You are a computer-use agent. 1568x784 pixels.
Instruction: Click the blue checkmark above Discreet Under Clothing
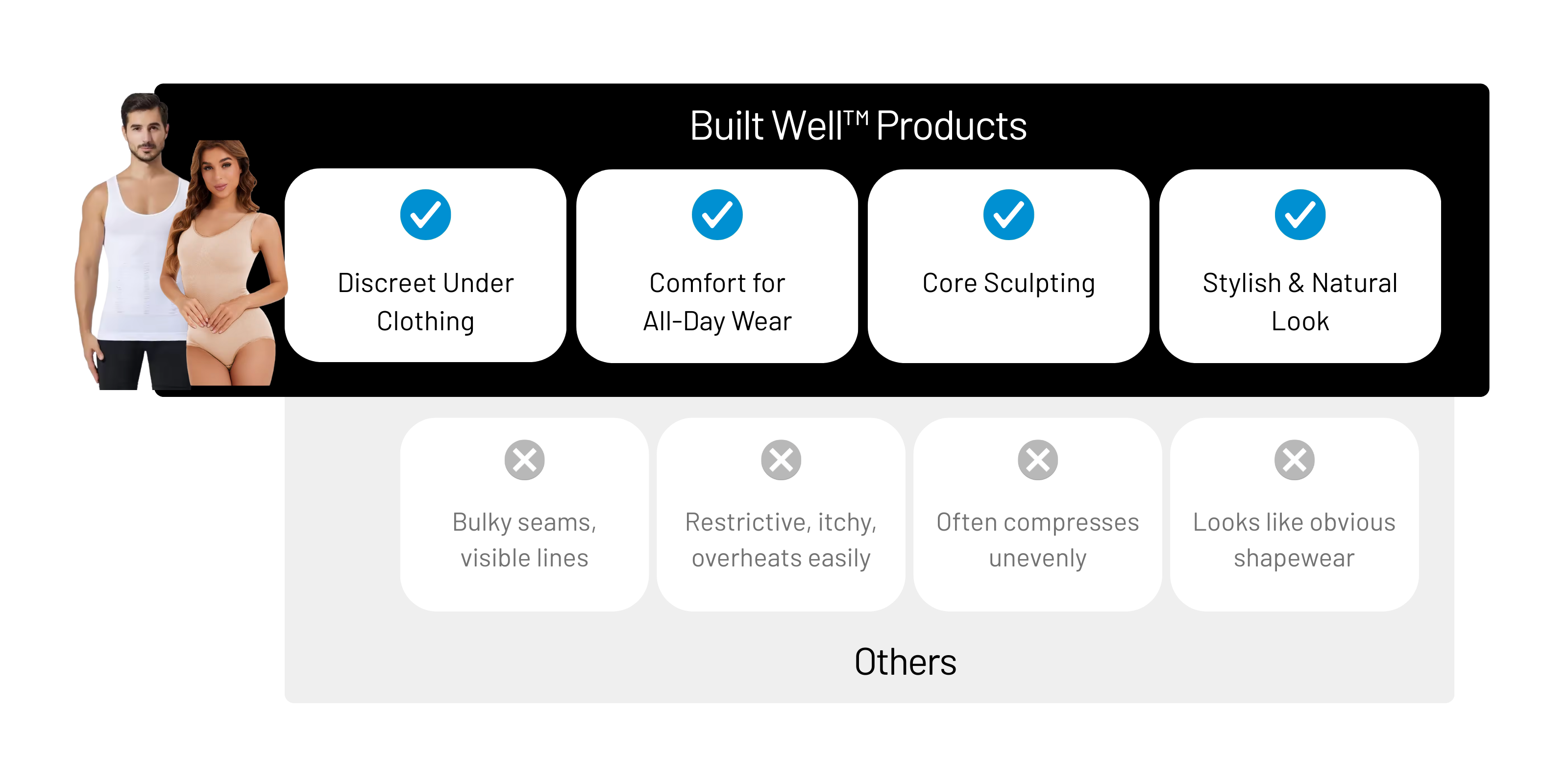coord(425,215)
